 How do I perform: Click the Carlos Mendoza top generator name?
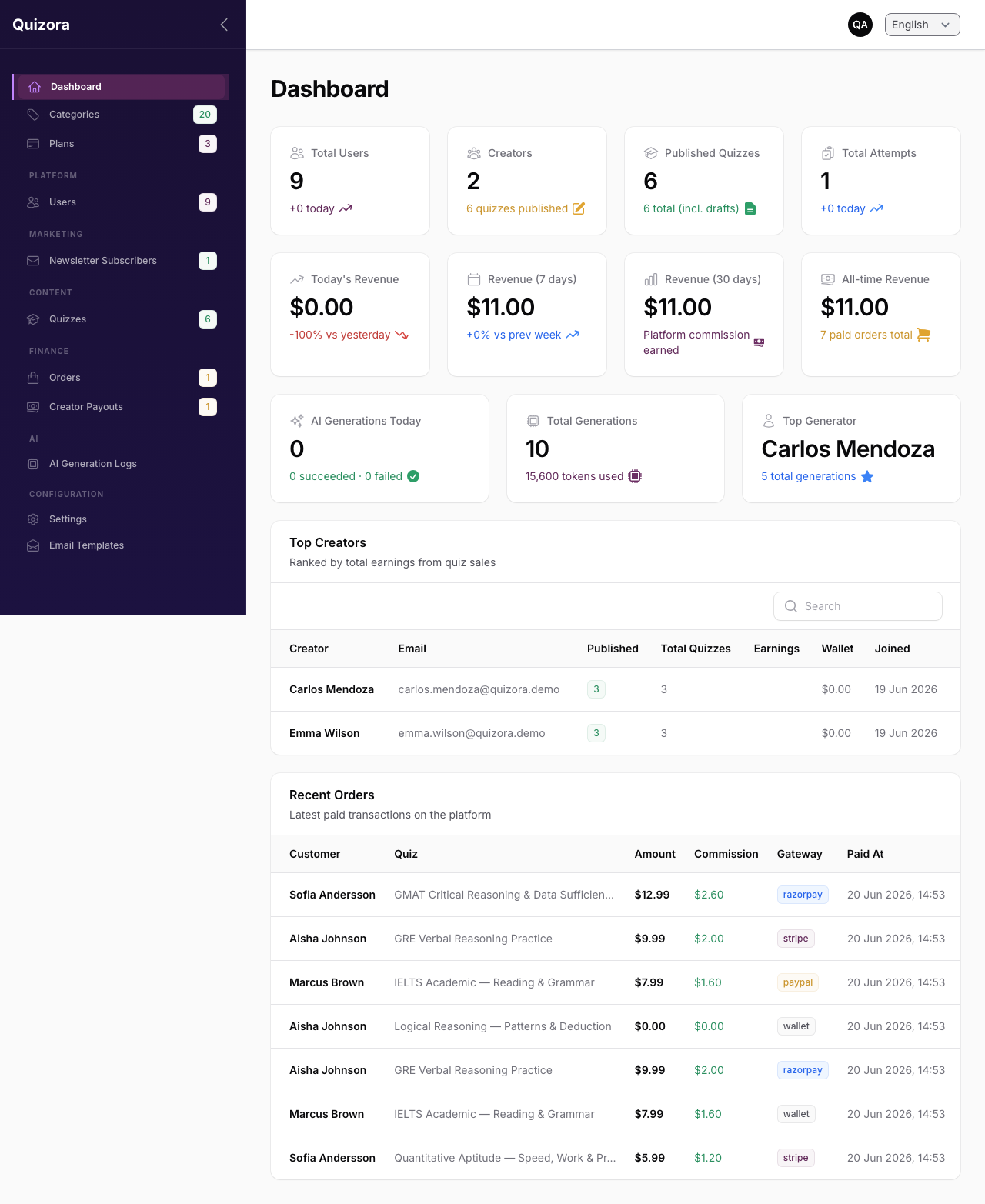pos(848,449)
